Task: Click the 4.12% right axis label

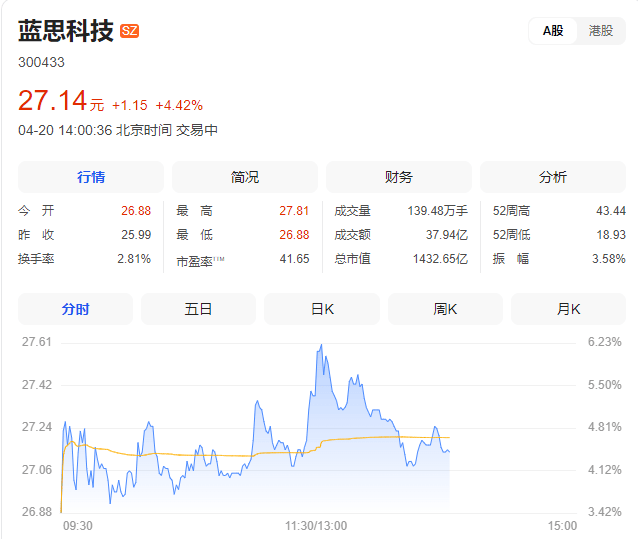Action: [x=605, y=470]
